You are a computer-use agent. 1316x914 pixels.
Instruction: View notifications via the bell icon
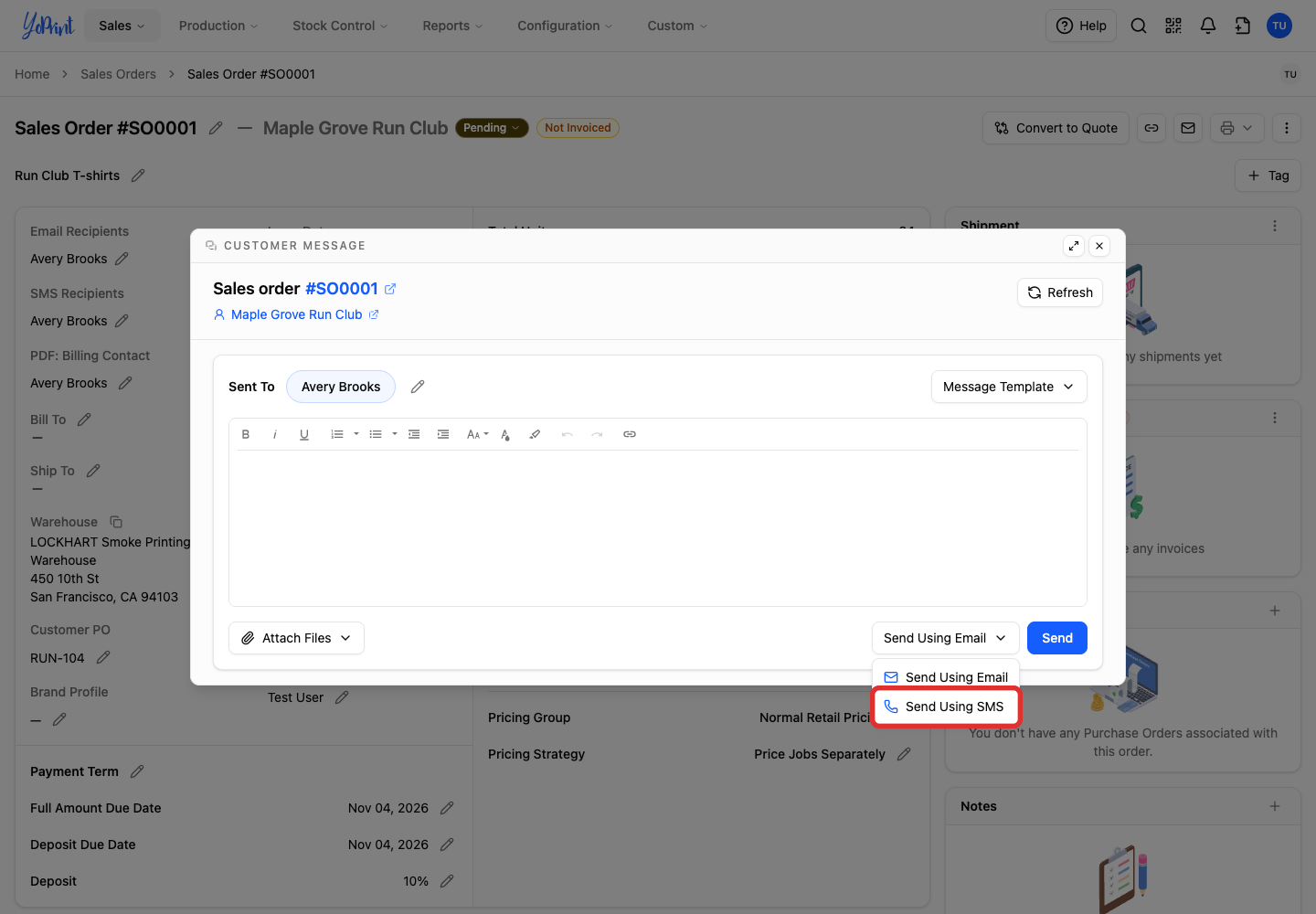click(1208, 26)
